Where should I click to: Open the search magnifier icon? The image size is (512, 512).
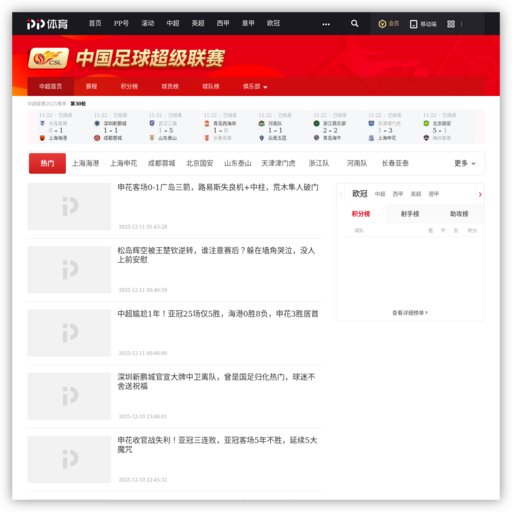pyautogui.click(x=354, y=23)
